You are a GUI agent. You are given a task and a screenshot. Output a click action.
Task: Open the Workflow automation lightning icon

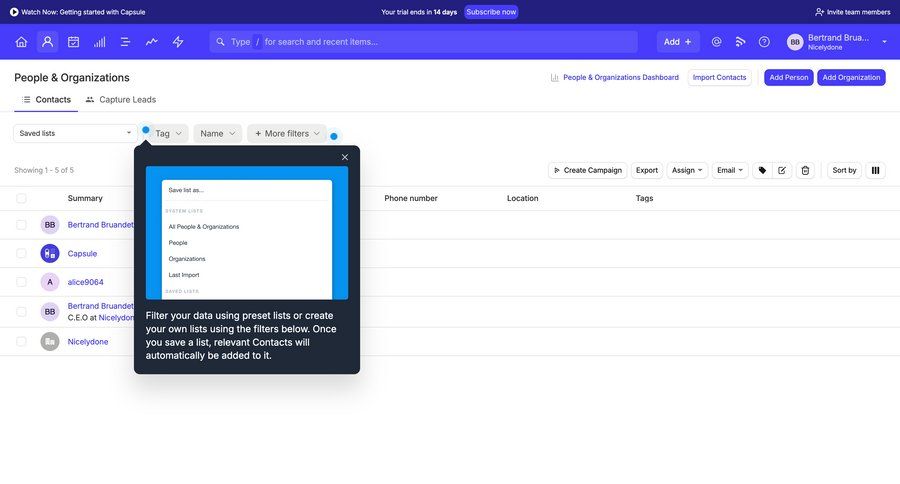[178, 42]
